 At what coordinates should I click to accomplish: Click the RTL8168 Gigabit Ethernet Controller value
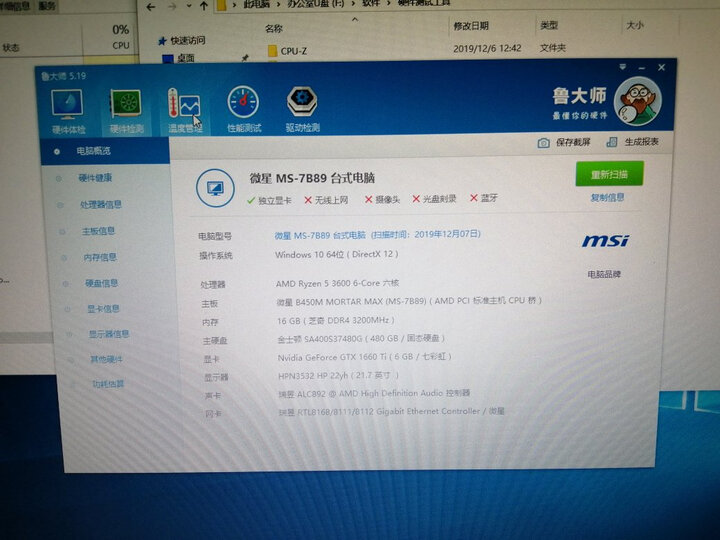[x=391, y=411]
